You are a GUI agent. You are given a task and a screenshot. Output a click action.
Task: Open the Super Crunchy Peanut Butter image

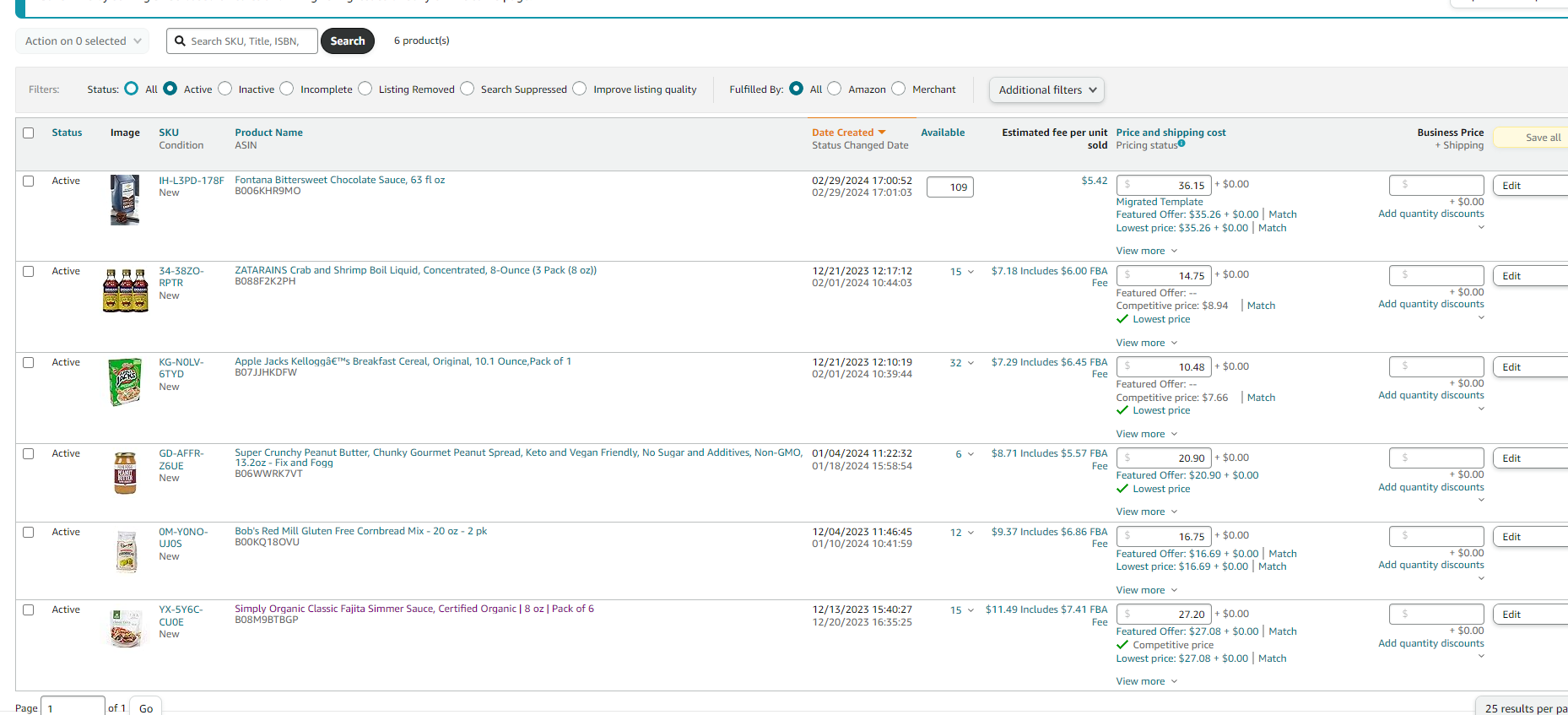[x=125, y=473]
